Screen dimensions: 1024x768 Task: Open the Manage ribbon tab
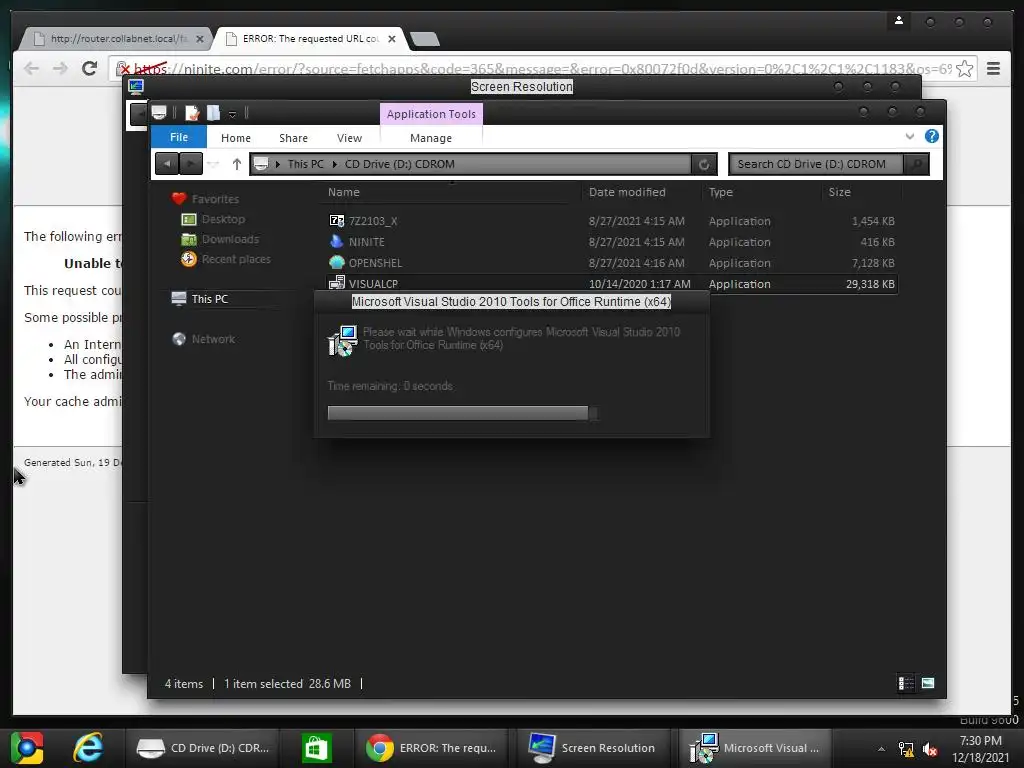431,138
